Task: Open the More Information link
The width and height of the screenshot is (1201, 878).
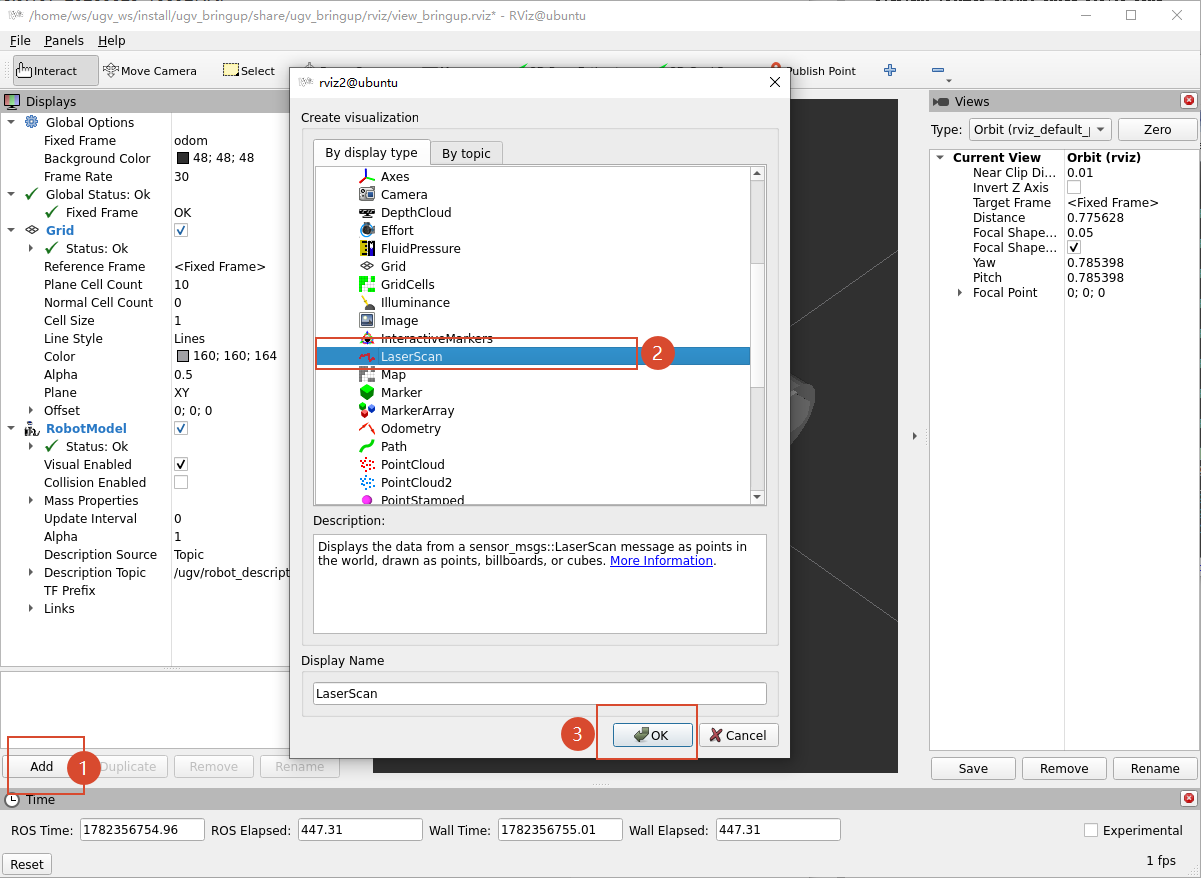Action: [x=661, y=561]
